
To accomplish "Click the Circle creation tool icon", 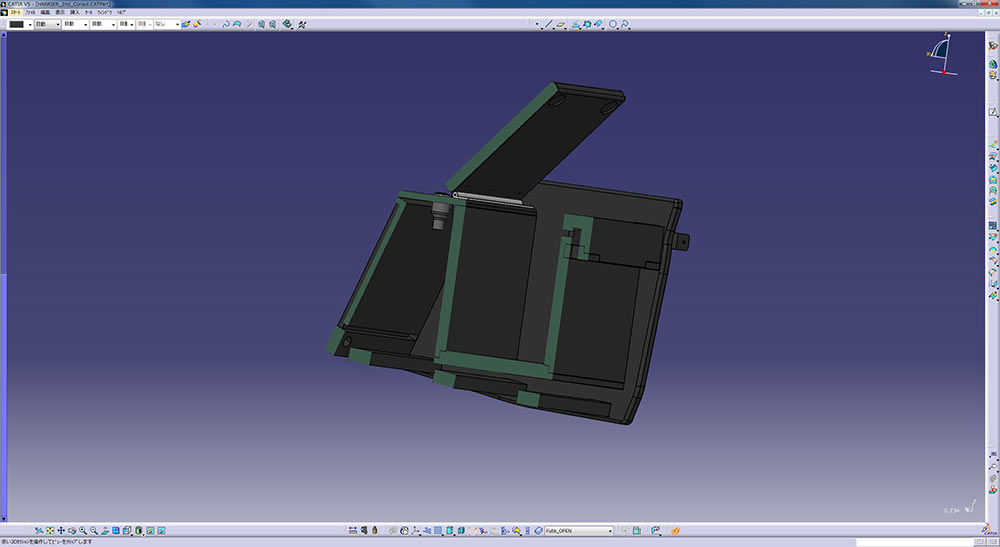I will (x=614, y=24).
